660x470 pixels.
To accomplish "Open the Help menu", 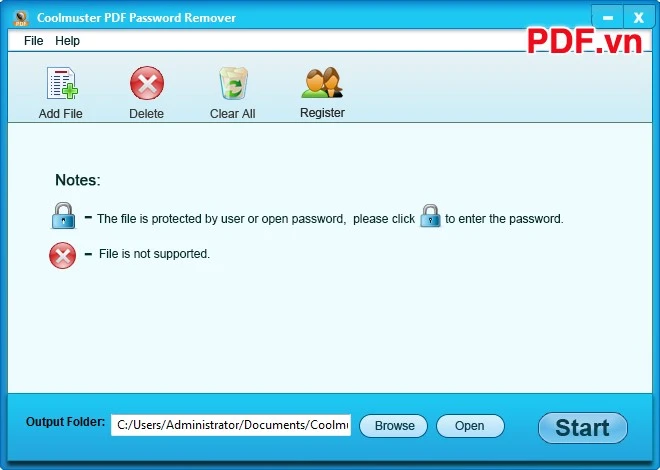I will (x=67, y=41).
